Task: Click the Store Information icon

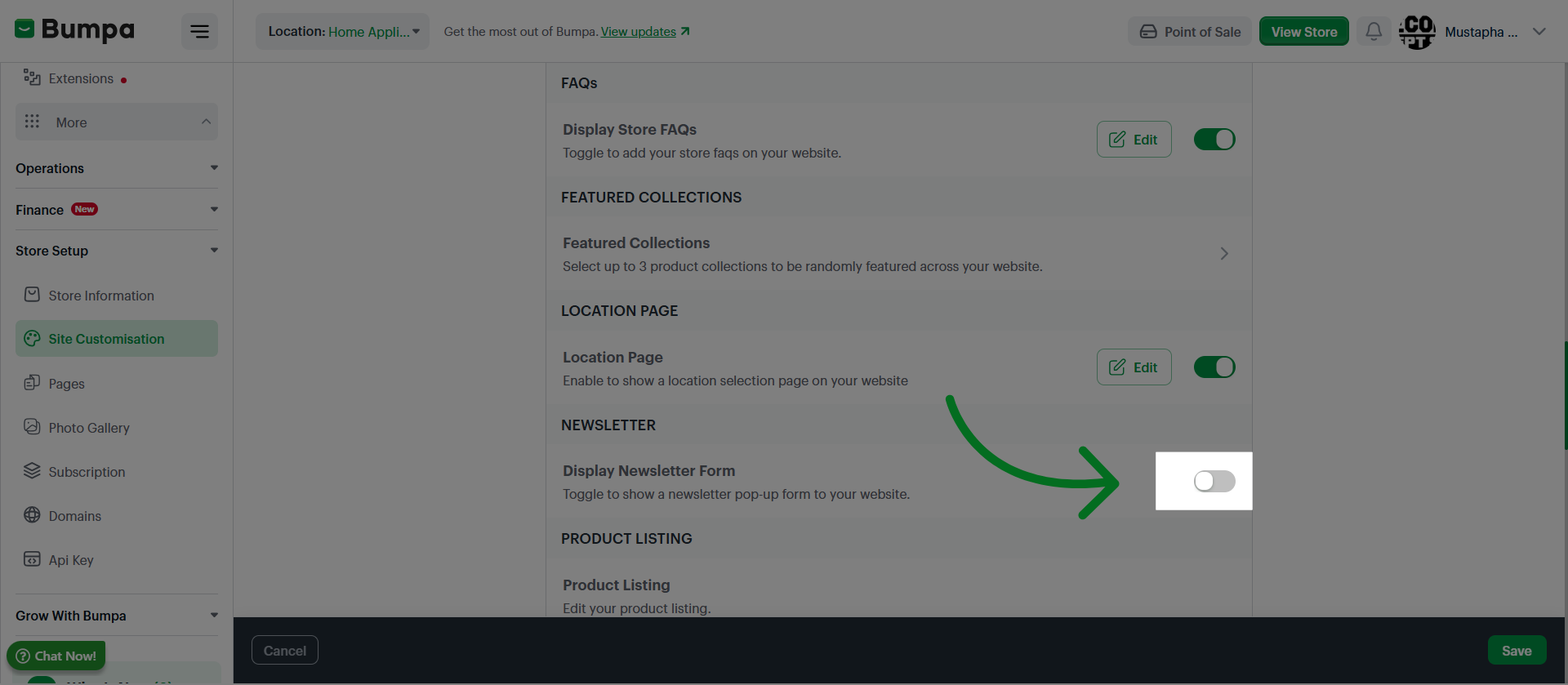Action: tap(32, 295)
